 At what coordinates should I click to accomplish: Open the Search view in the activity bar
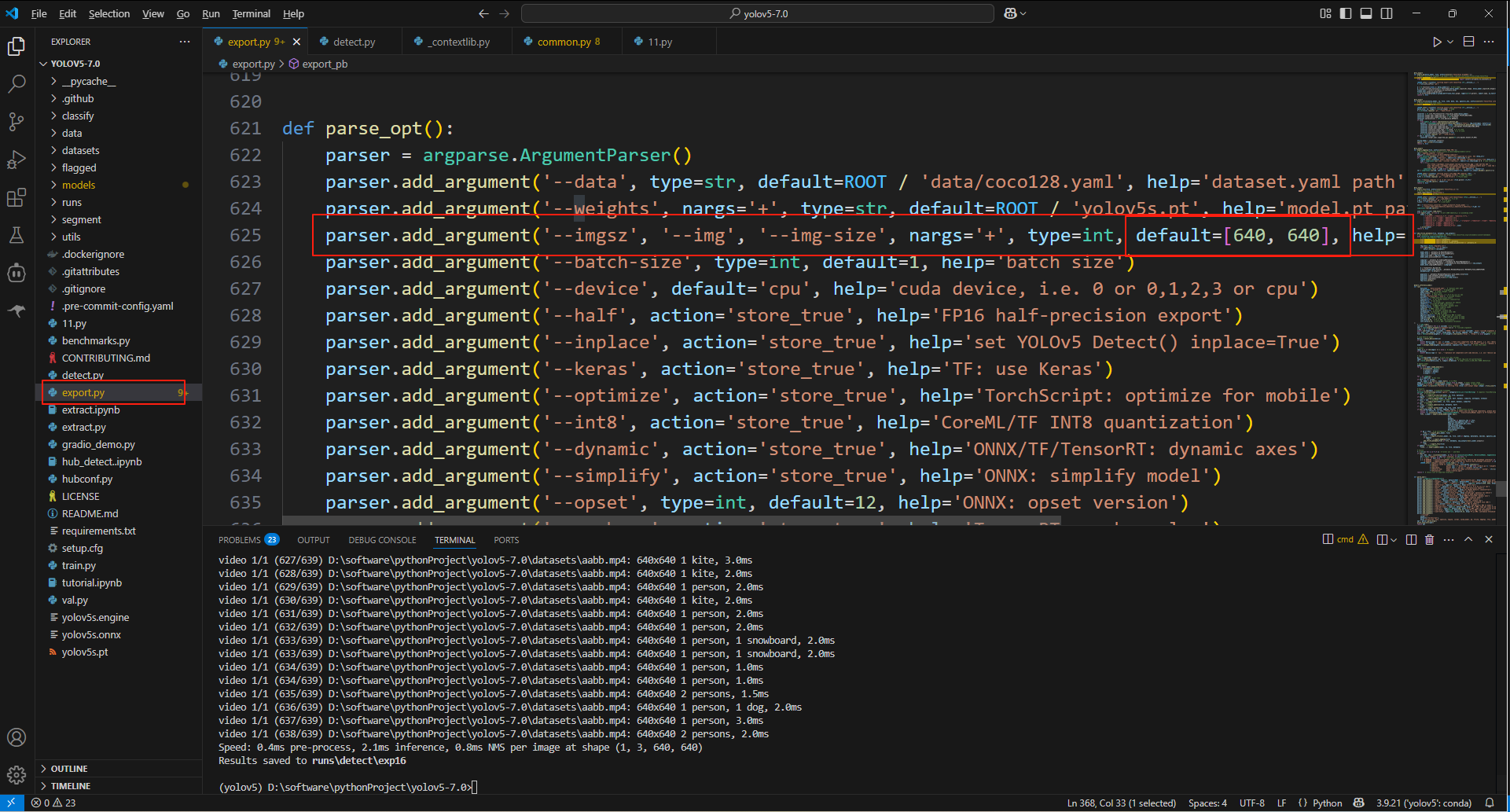coord(17,83)
